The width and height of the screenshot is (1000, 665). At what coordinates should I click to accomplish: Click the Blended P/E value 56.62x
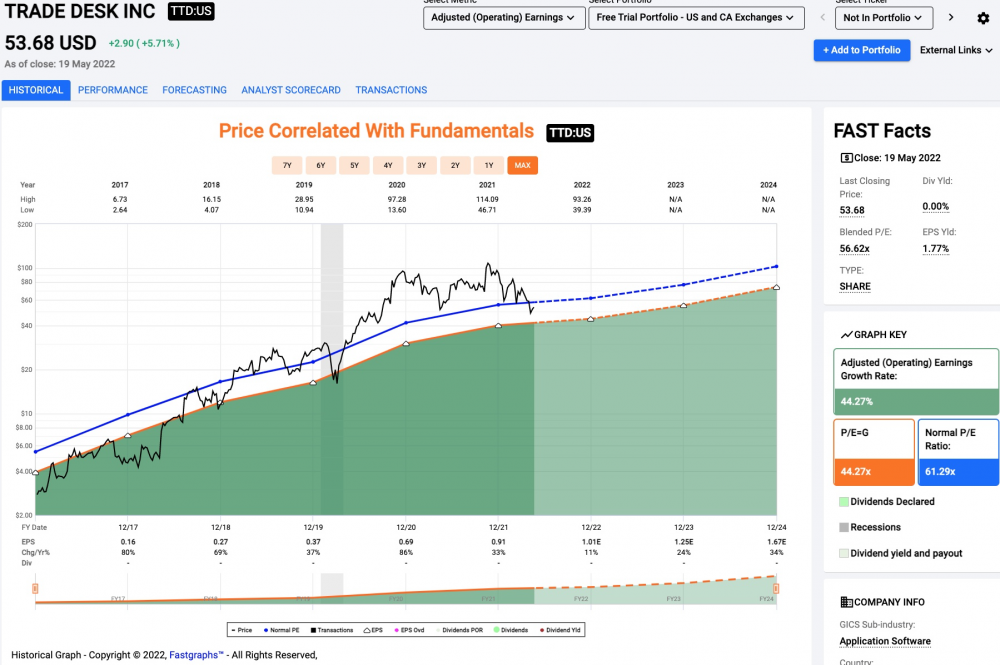pos(855,249)
